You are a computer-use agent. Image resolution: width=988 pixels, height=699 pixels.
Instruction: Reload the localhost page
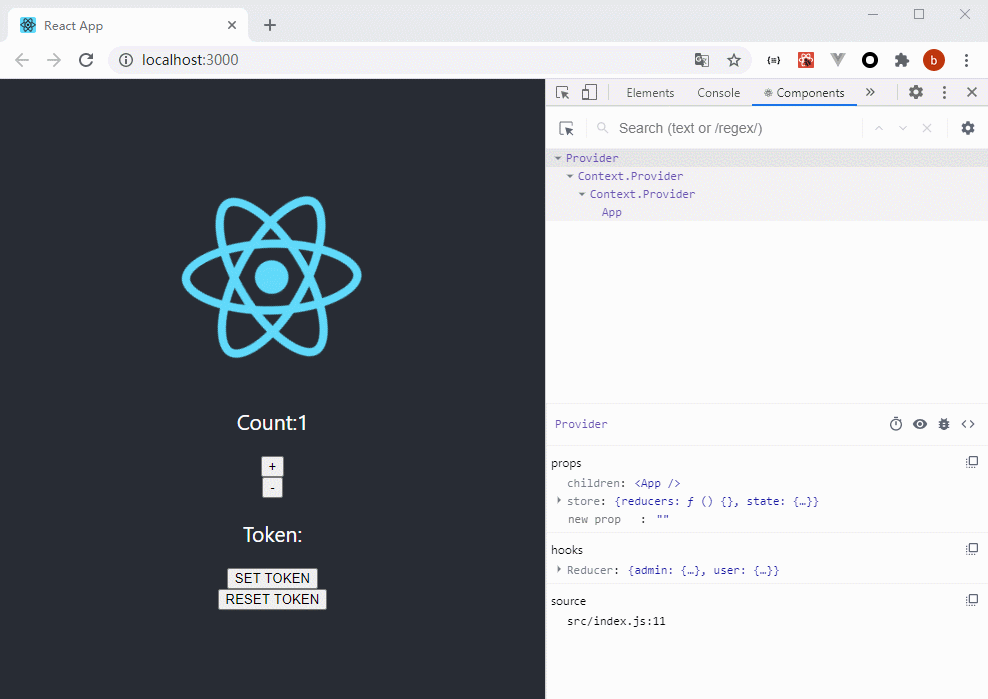[x=86, y=60]
